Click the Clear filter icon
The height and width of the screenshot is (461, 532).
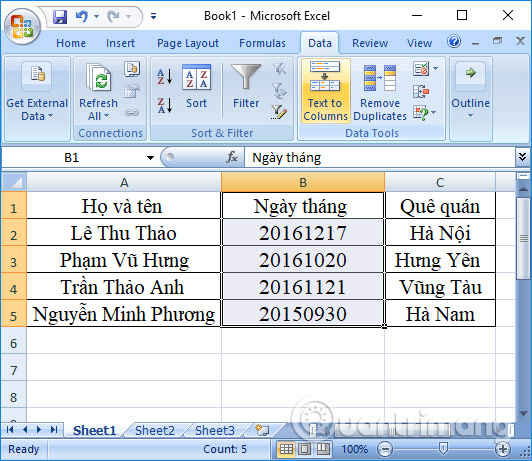[279, 69]
